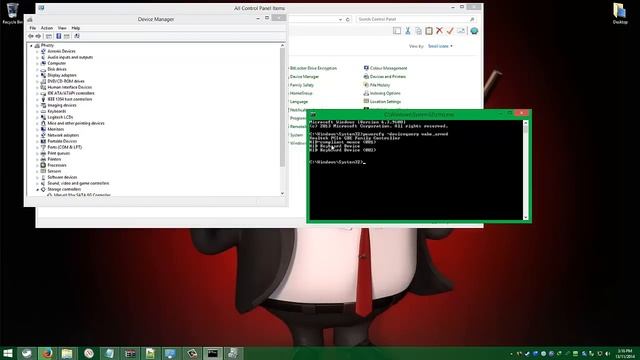The height and width of the screenshot is (360, 640).
Task: Click the Copy icon in Control Panel toolbar
Action: click(x=418, y=31)
